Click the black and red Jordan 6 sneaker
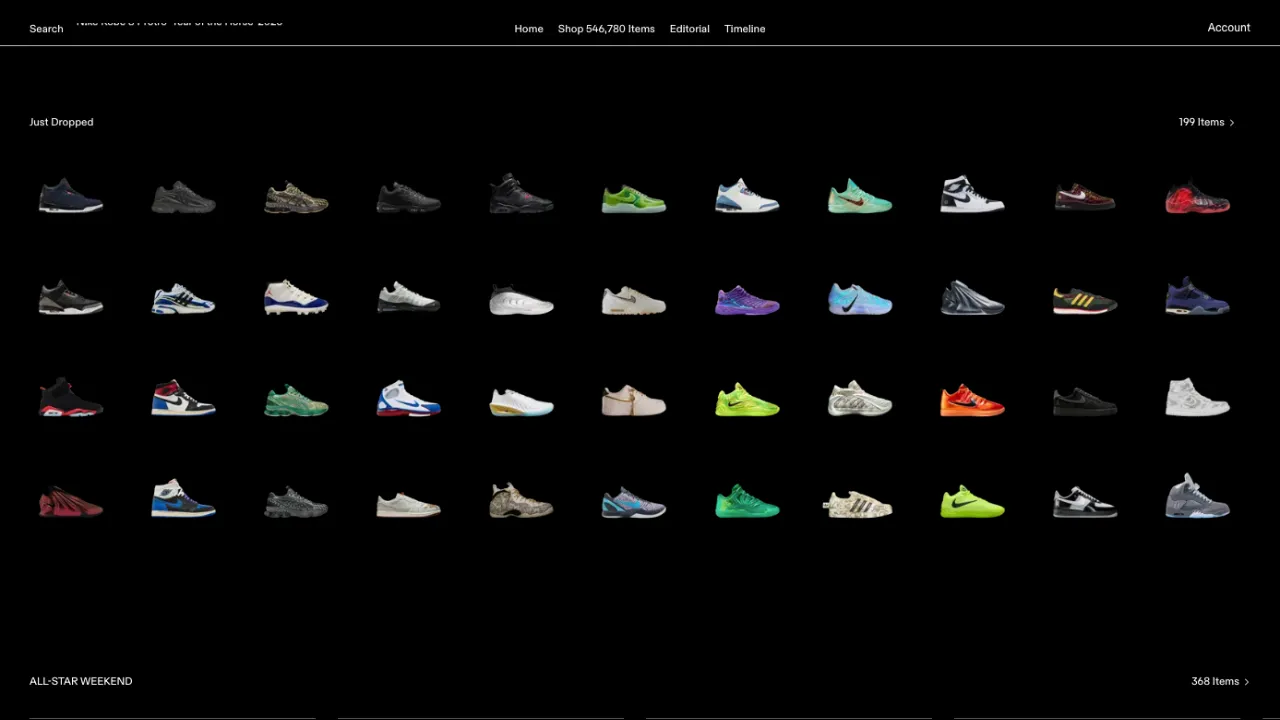This screenshot has height=720, width=1280. click(70, 399)
